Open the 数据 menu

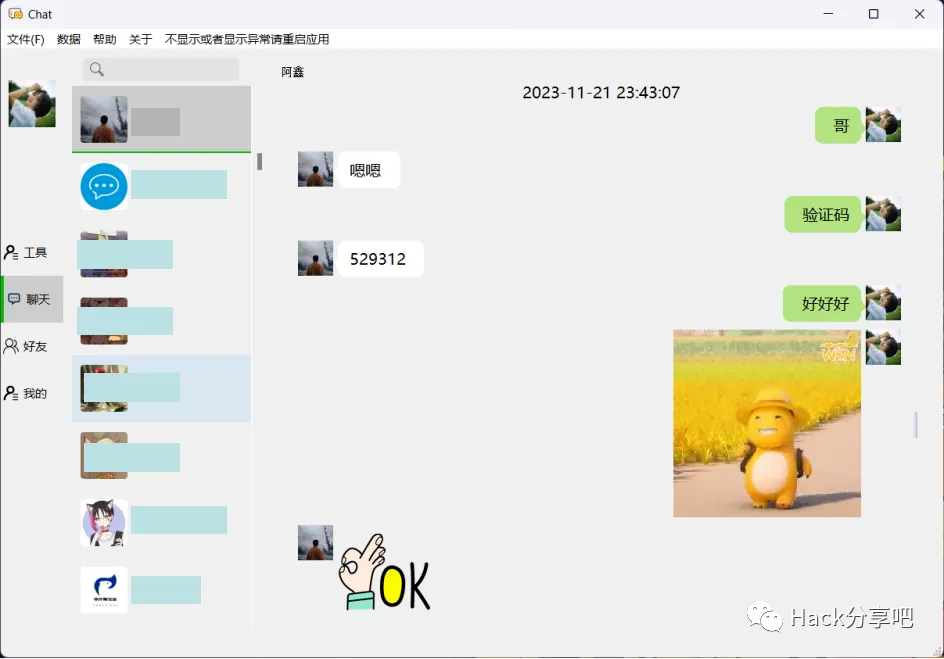(69, 39)
